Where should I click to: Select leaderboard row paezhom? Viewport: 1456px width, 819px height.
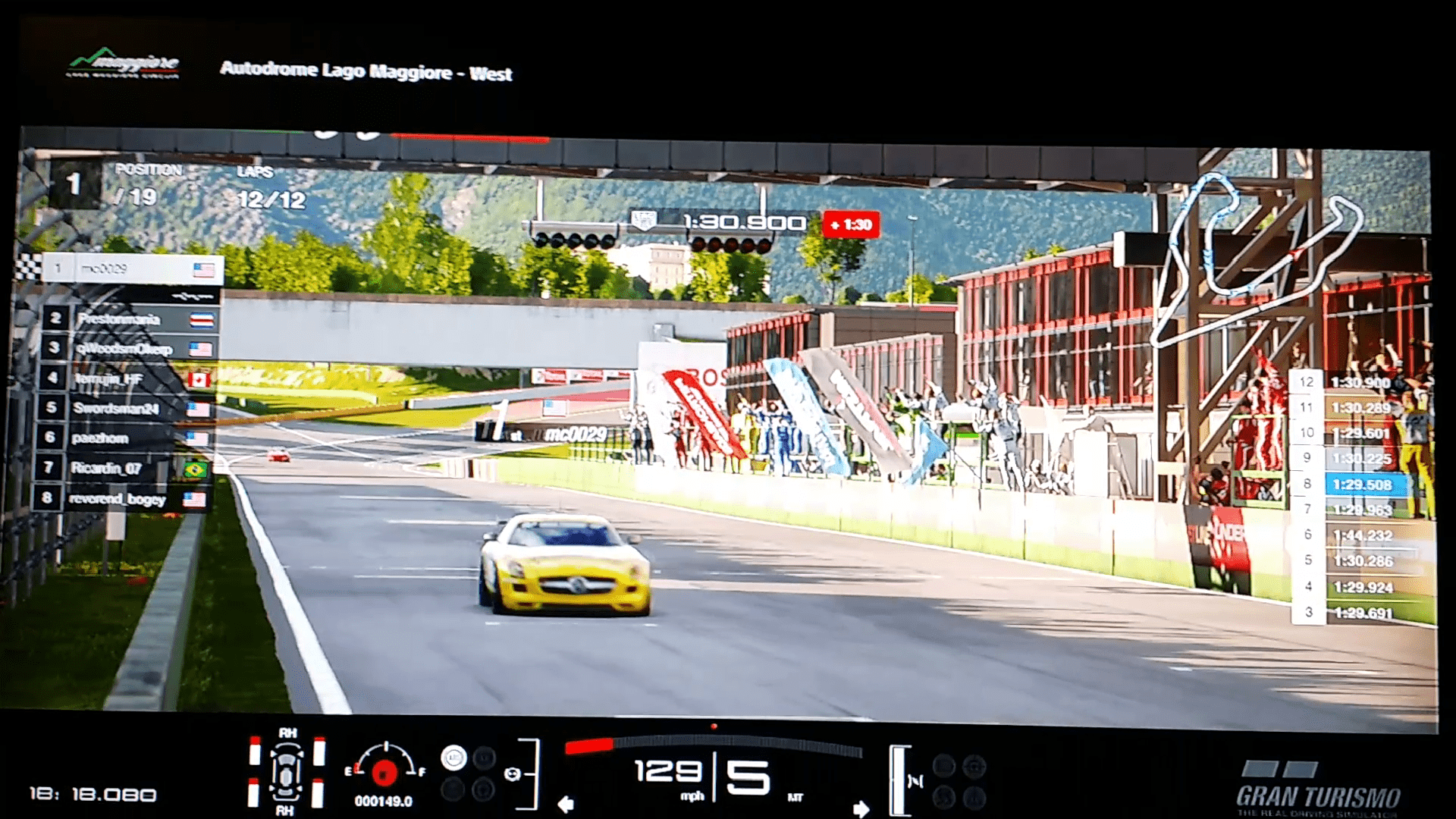click(123, 438)
